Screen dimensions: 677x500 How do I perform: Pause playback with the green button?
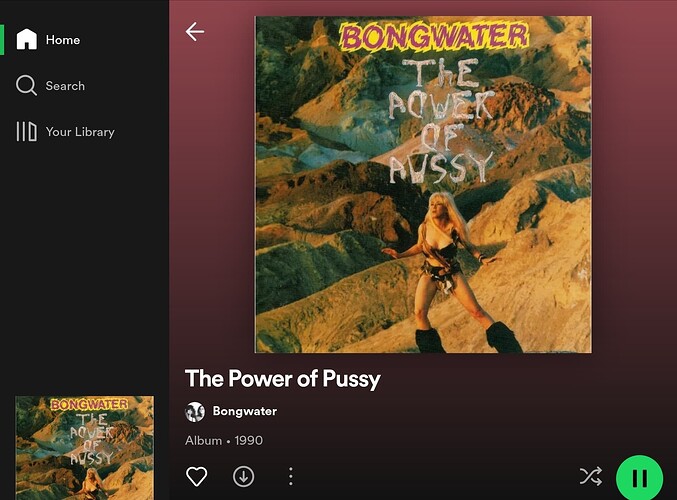coord(639,478)
